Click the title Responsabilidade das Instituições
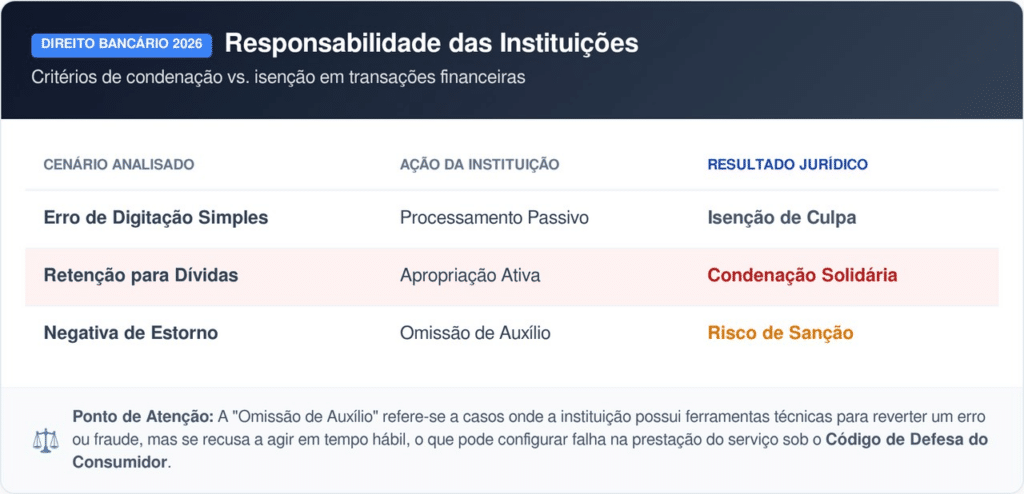 (x=431, y=44)
